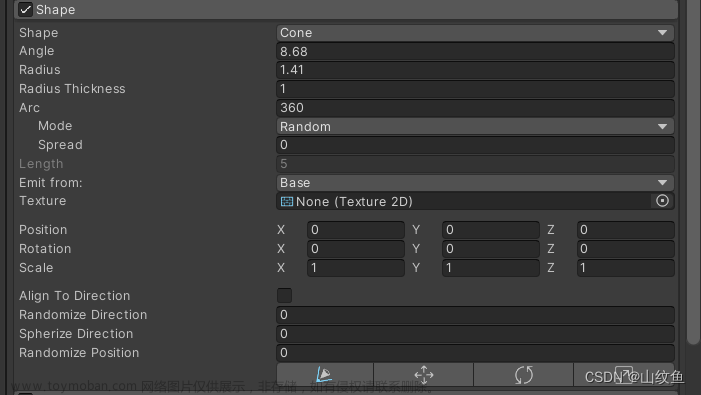Image resolution: width=701 pixels, height=395 pixels.
Task: Edit the Position X field
Action: click(356, 230)
